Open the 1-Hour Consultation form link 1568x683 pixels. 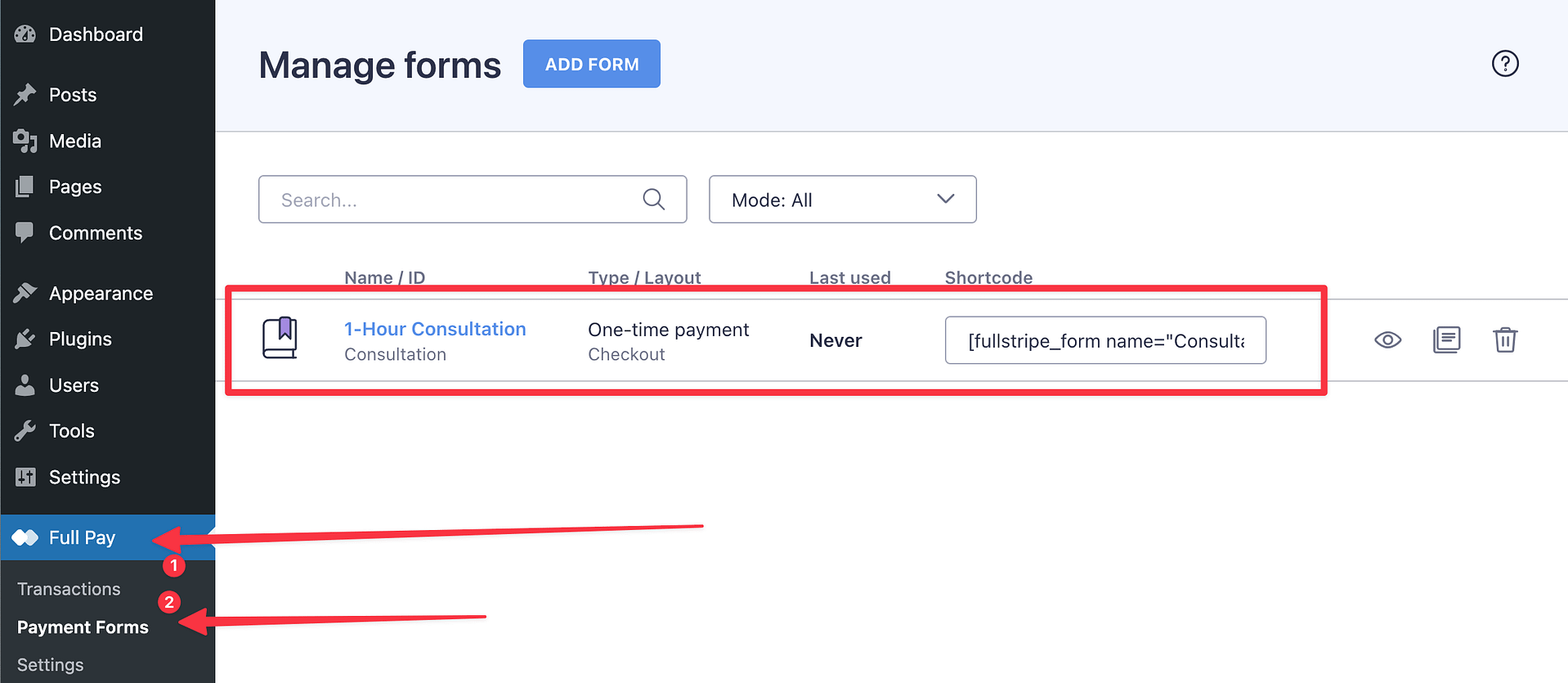pyautogui.click(x=435, y=329)
